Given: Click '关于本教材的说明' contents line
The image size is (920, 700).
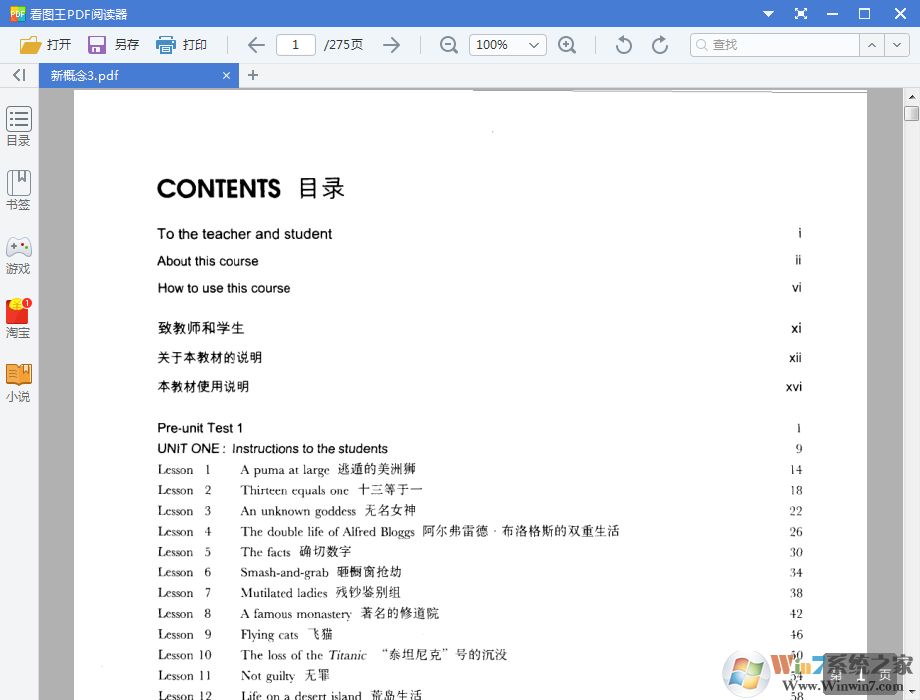Looking at the screenshot, I should pyautogui.click(x=209, y=357).
